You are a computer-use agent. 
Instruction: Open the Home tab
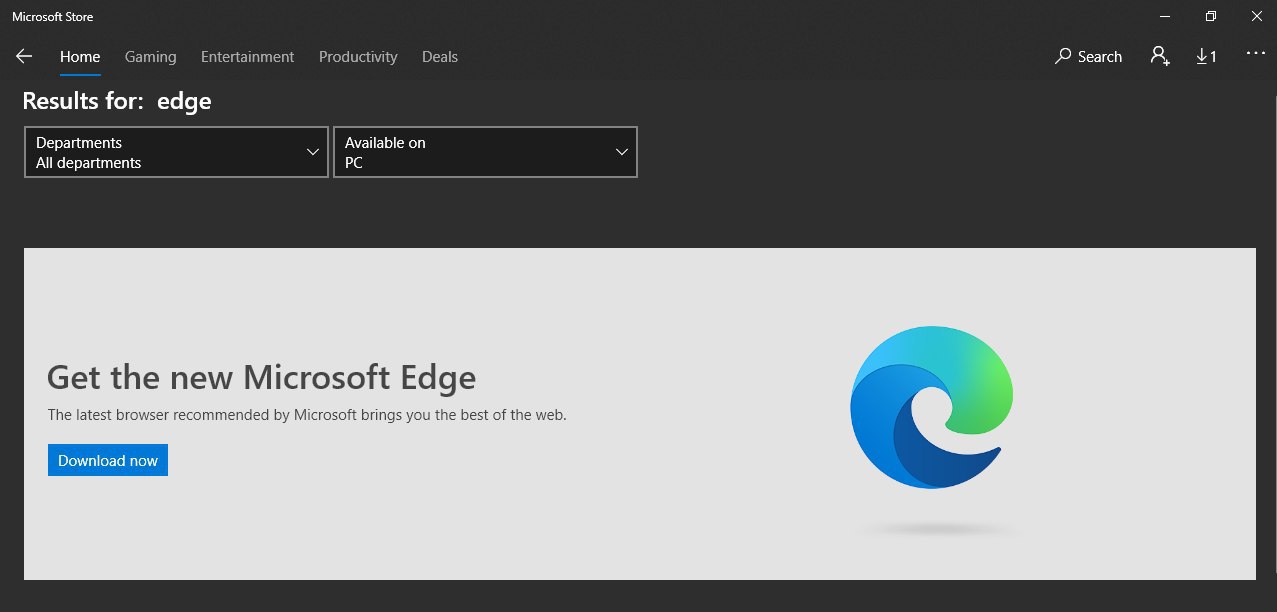(x=80, y=57)
